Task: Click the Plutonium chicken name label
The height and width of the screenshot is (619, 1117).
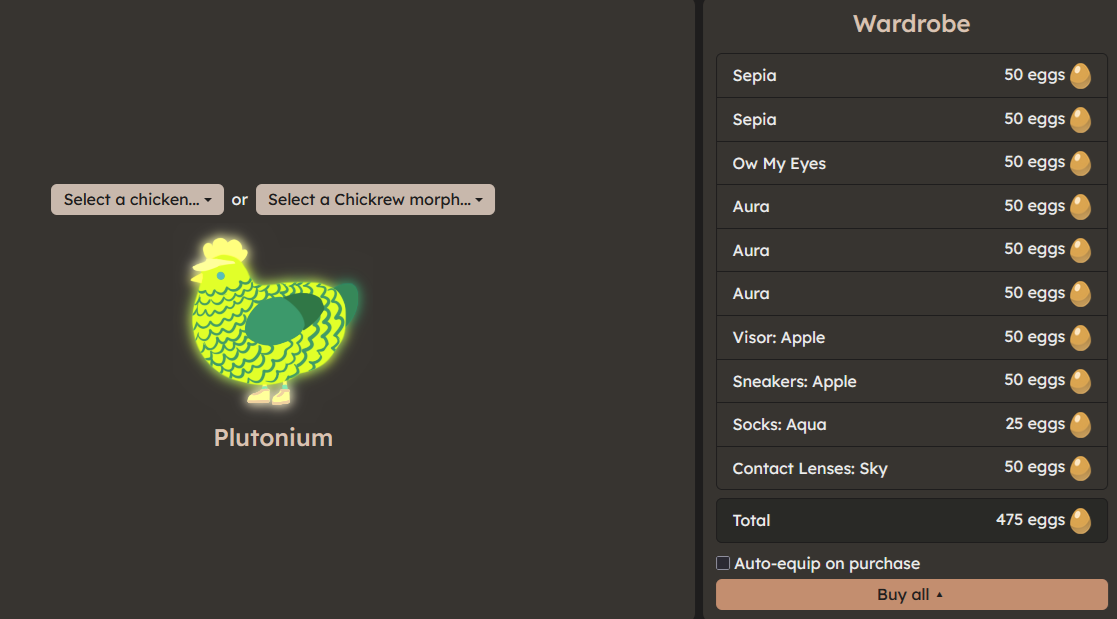Action: point(273,438)
